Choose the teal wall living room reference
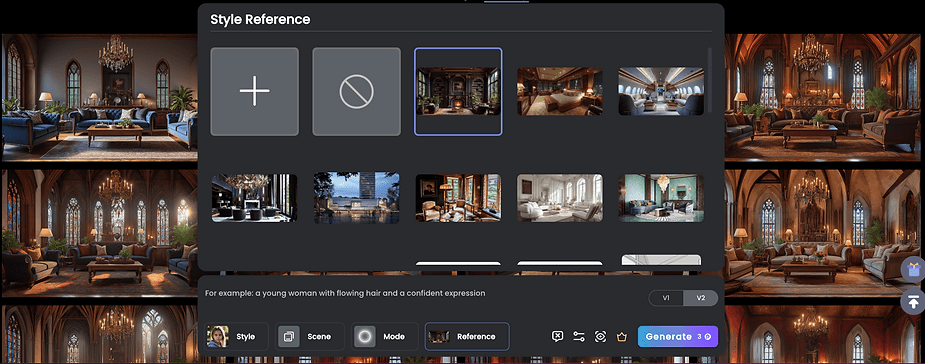Screen dimensions: 925x364 (661, 198)
